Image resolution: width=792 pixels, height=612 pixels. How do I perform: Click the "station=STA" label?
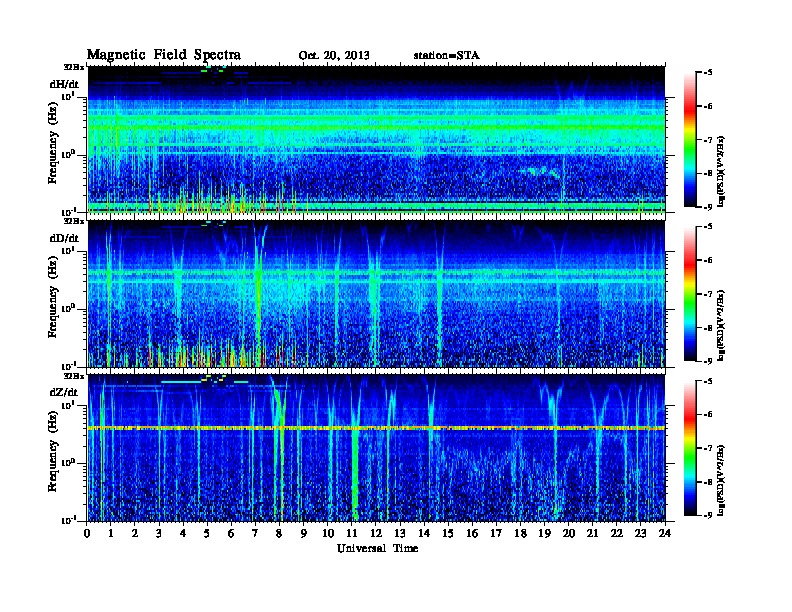tap(447, 55)
